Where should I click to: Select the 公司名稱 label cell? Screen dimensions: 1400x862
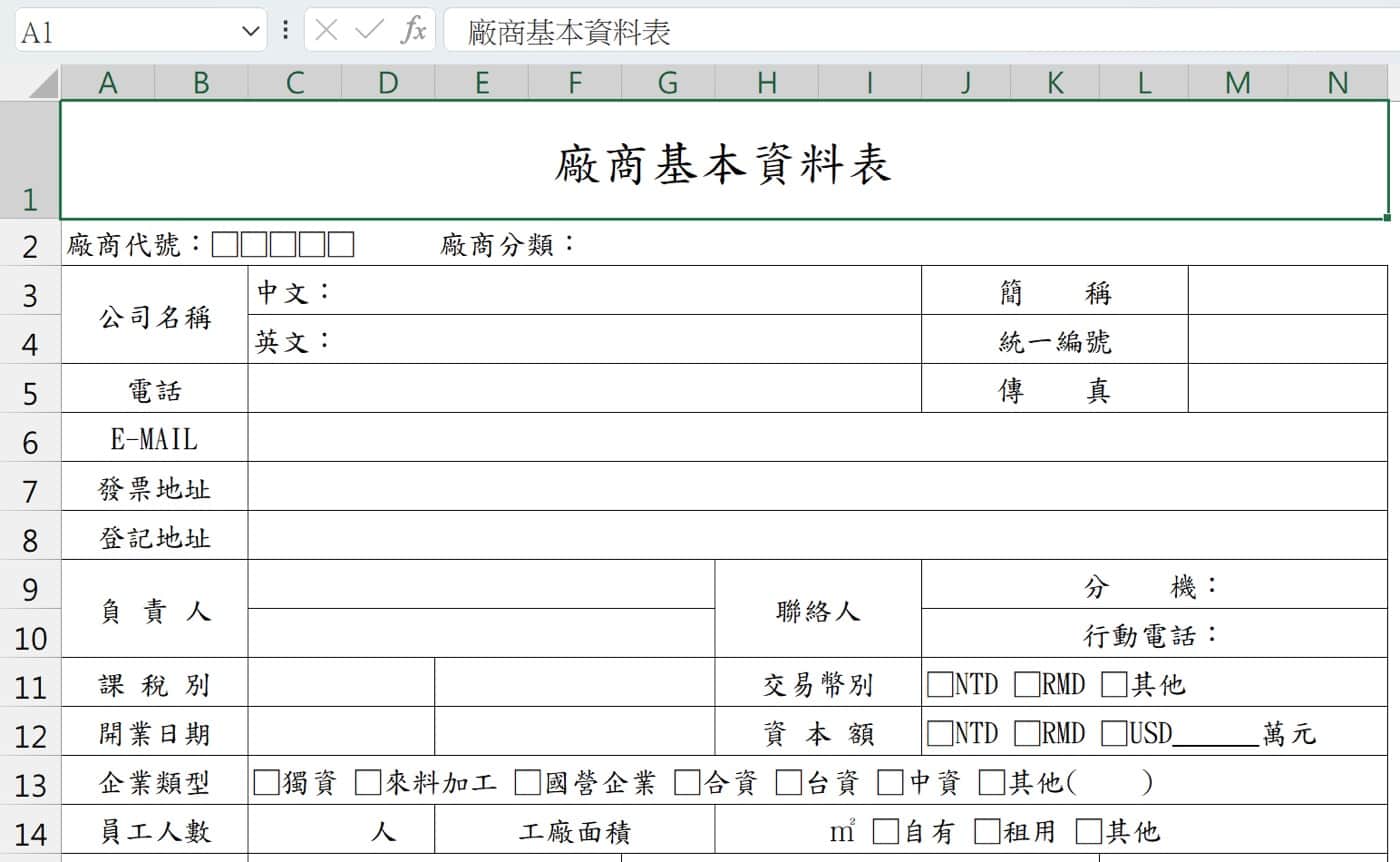coord(155,316)
